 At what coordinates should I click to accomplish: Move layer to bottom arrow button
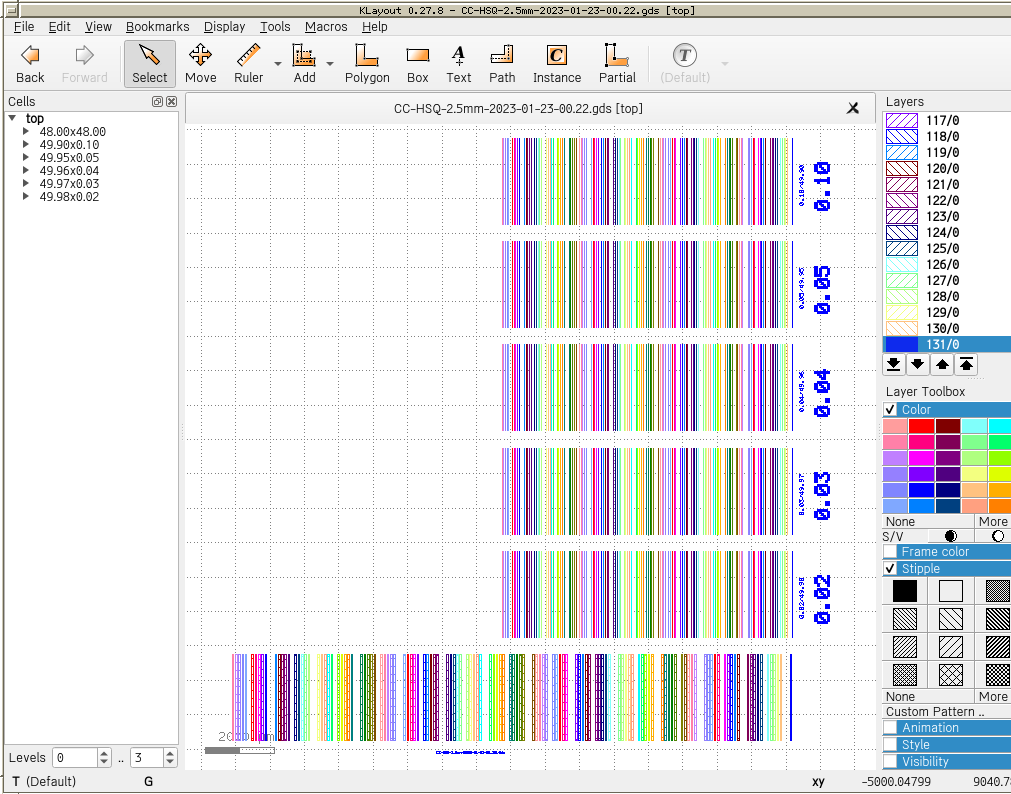coord(894,364)
